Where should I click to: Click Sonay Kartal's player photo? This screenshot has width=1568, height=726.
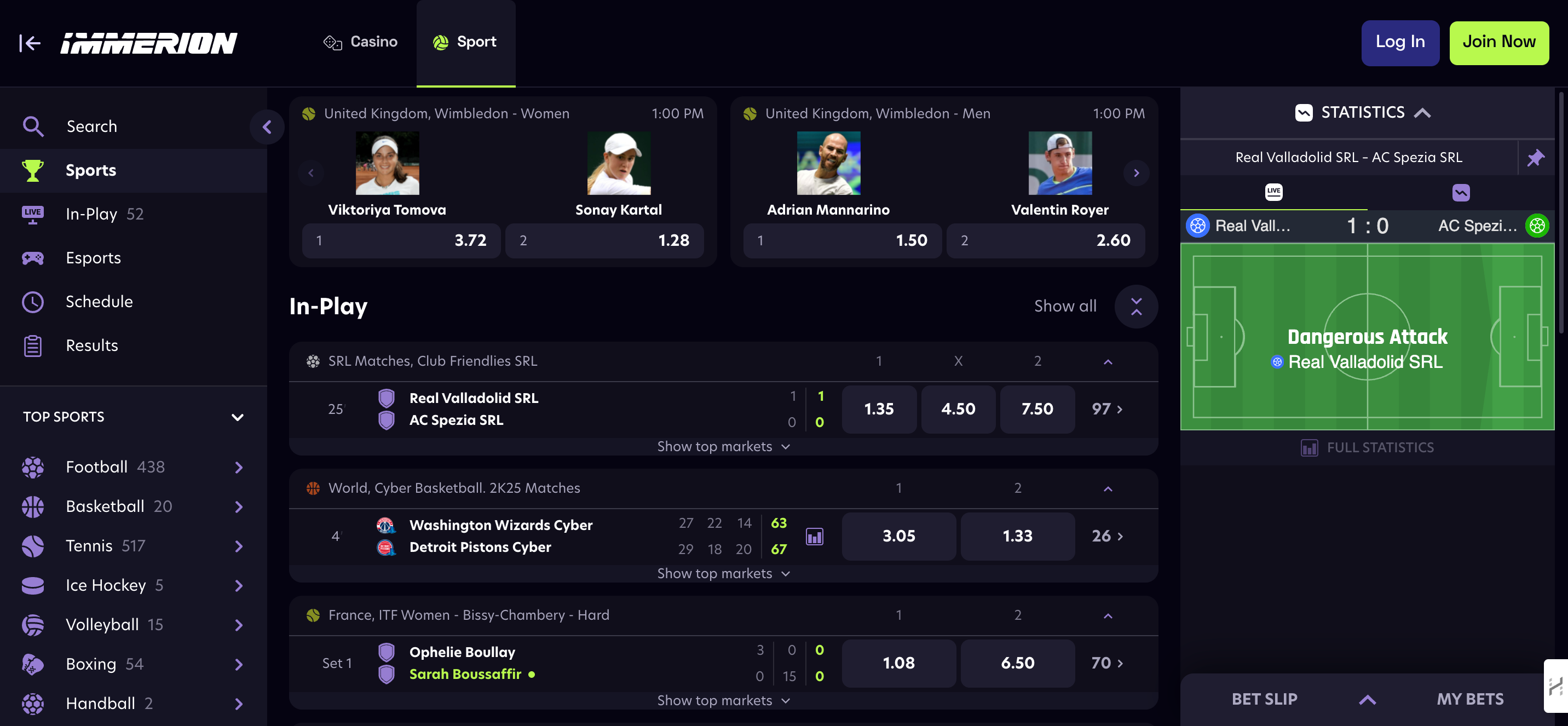[x=619, y=163]
